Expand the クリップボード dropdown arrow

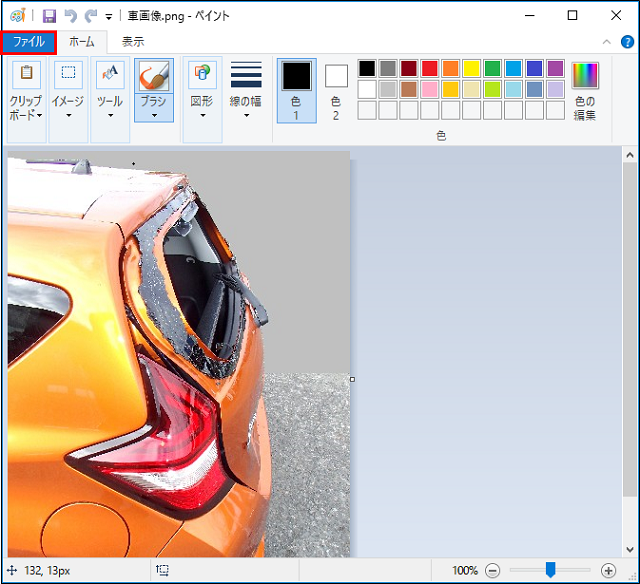[x=39, y=115]
